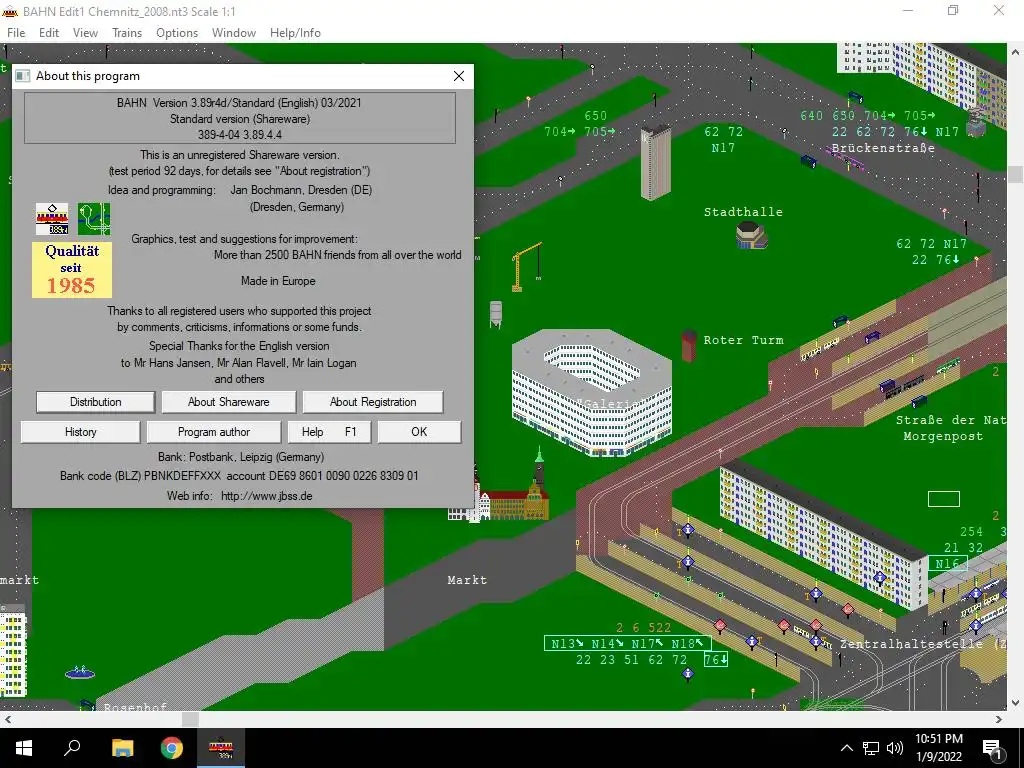Click the blue fountain icon near Rosenhof
The width and height of the screenshot is (1024, 768).
80,672
